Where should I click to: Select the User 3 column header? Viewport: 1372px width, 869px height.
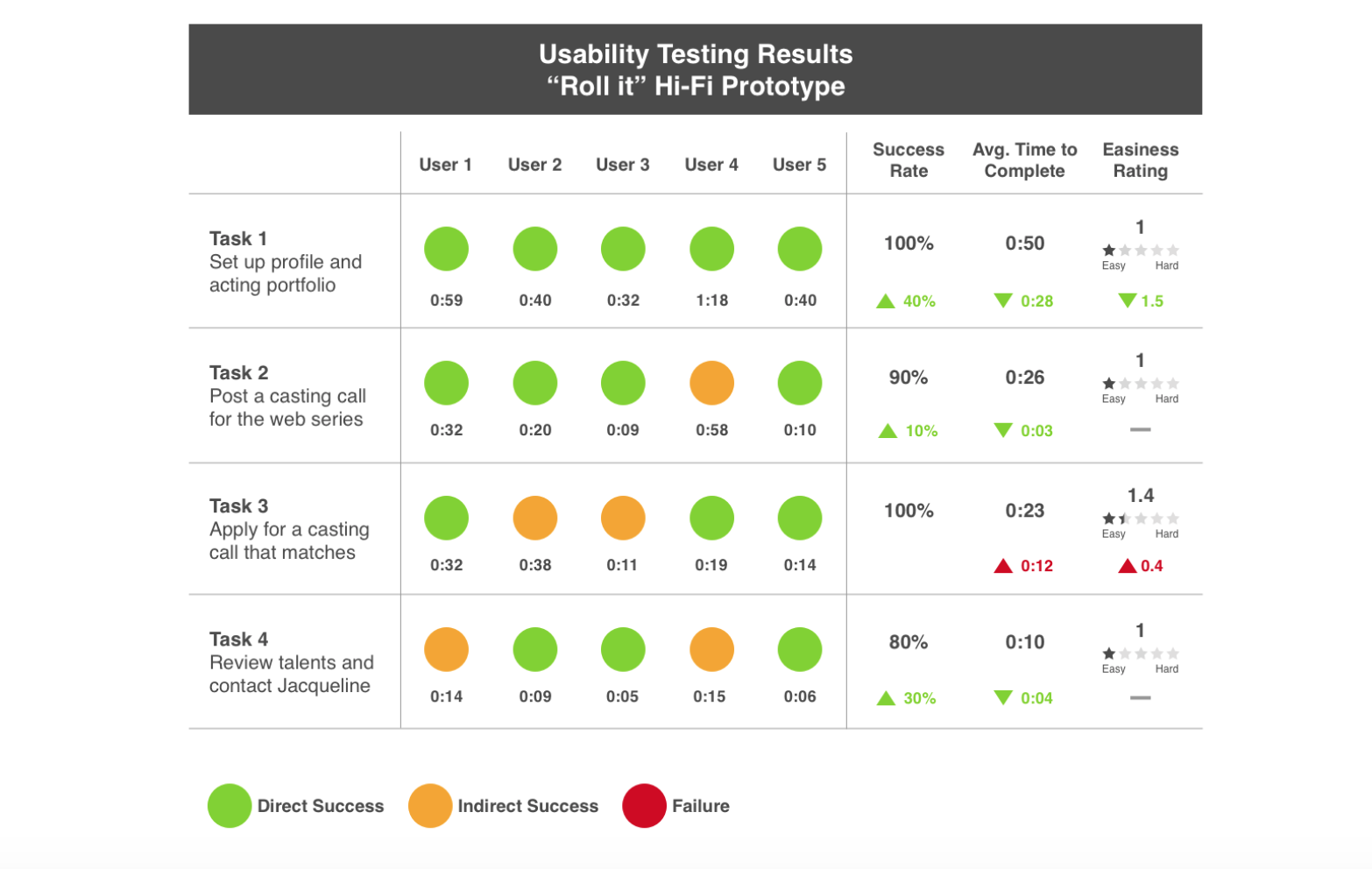pyautogui.click(x=623, y=165)
